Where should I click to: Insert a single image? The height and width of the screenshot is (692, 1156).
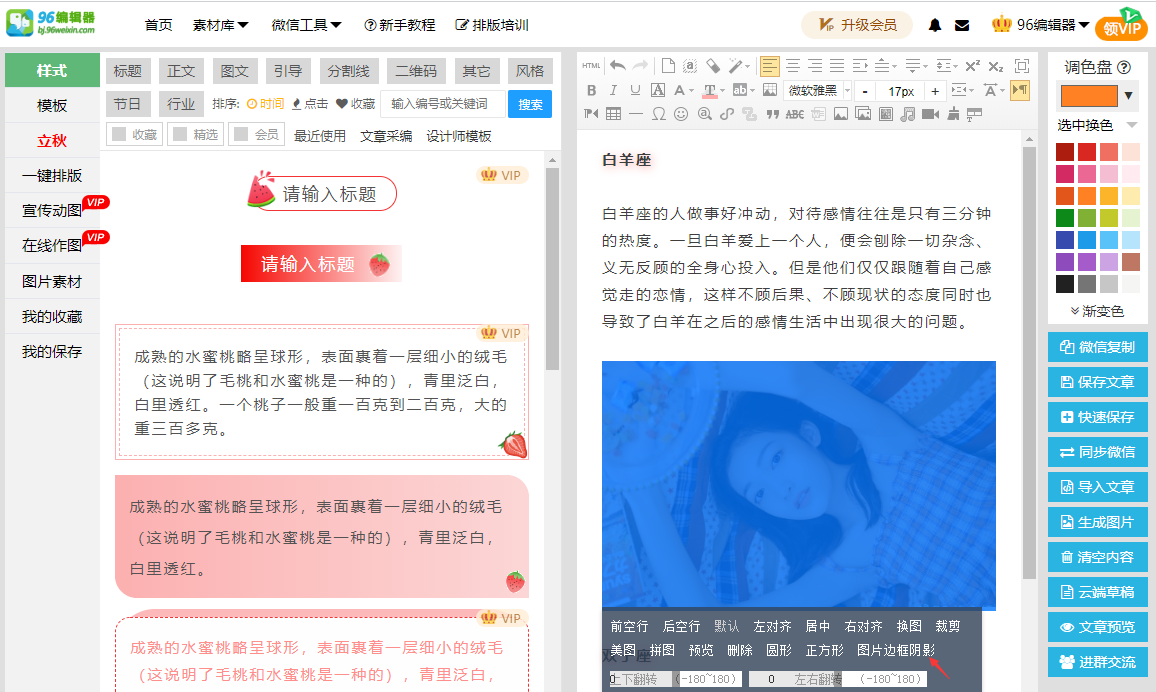pos(840,114)
